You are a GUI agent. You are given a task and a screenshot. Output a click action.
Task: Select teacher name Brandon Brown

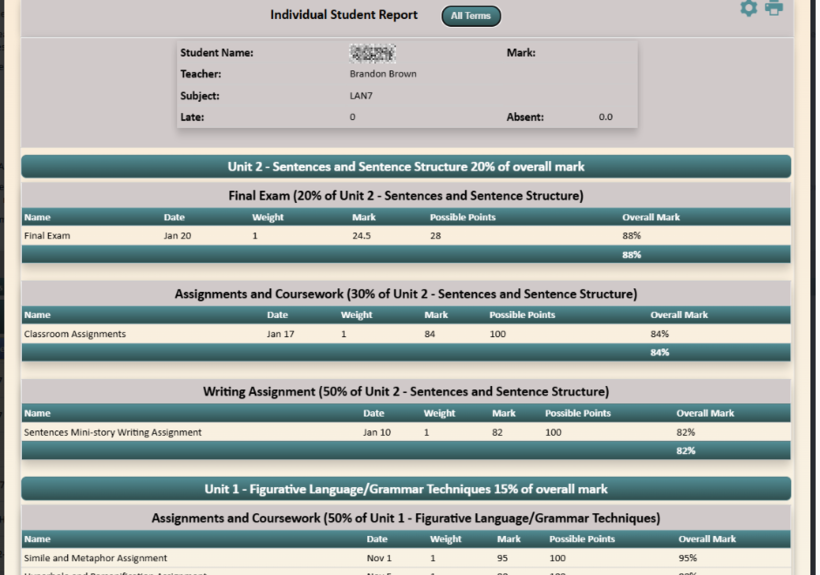click(383, 74)
